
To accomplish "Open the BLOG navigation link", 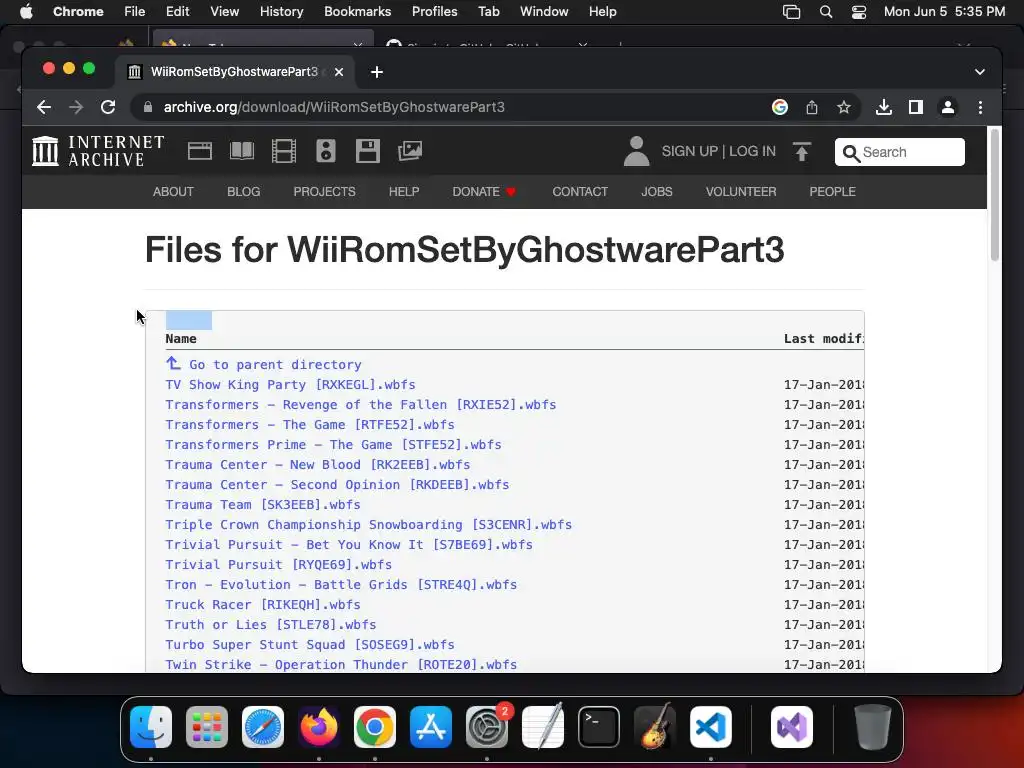I will pyautogui.click(x=244, y=191).
